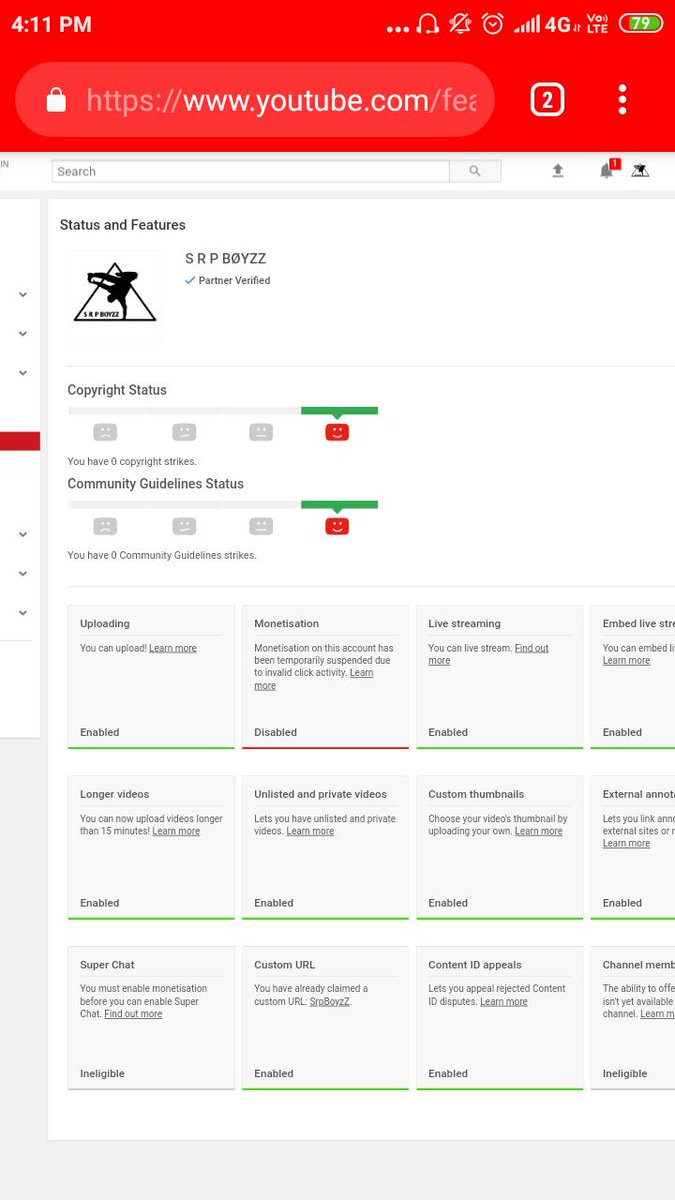
Task: Click Enabled status in Uploading card
Action: 100,732
